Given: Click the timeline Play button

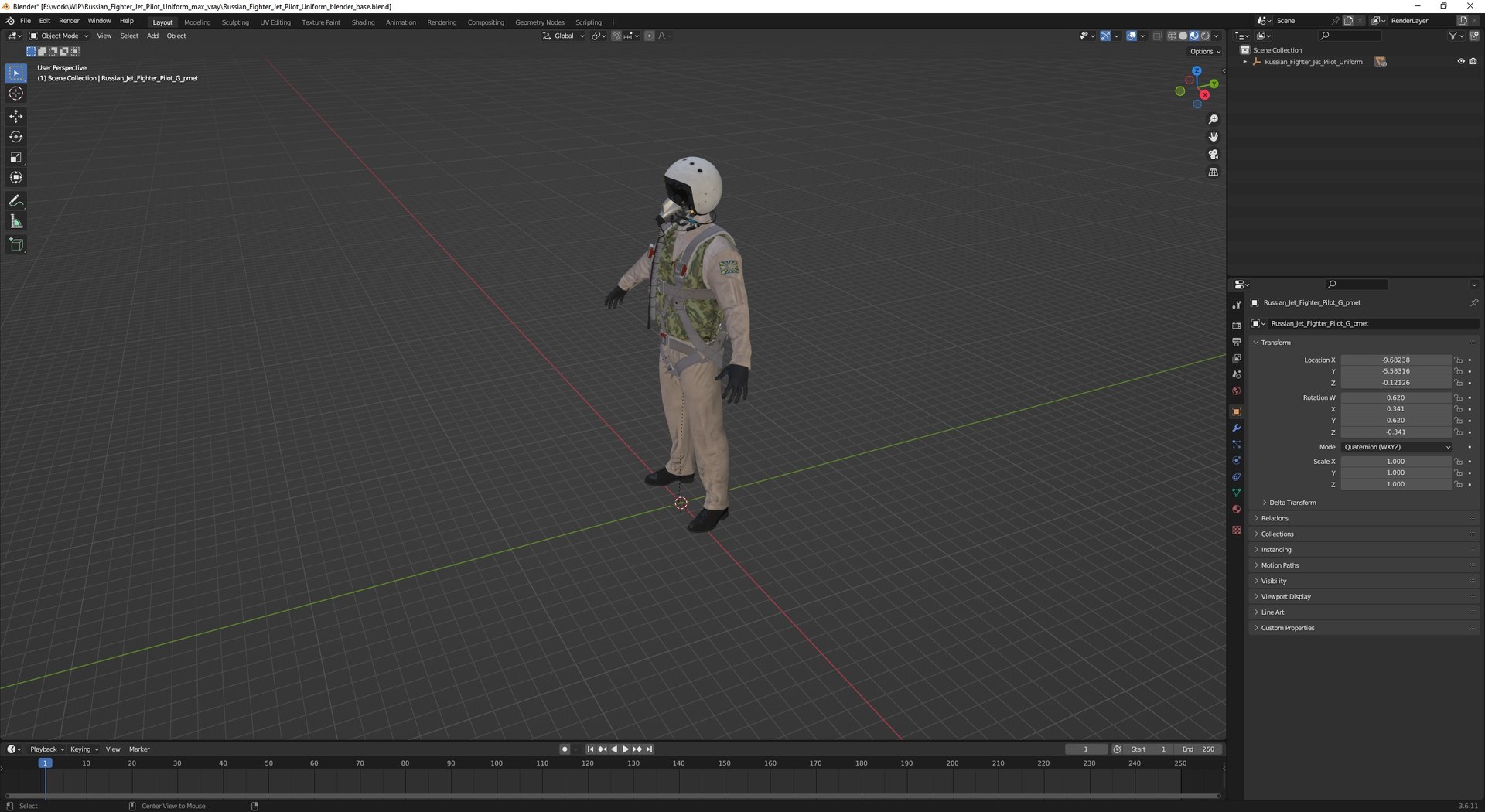Looking at the screenshot, I should 626,749.
